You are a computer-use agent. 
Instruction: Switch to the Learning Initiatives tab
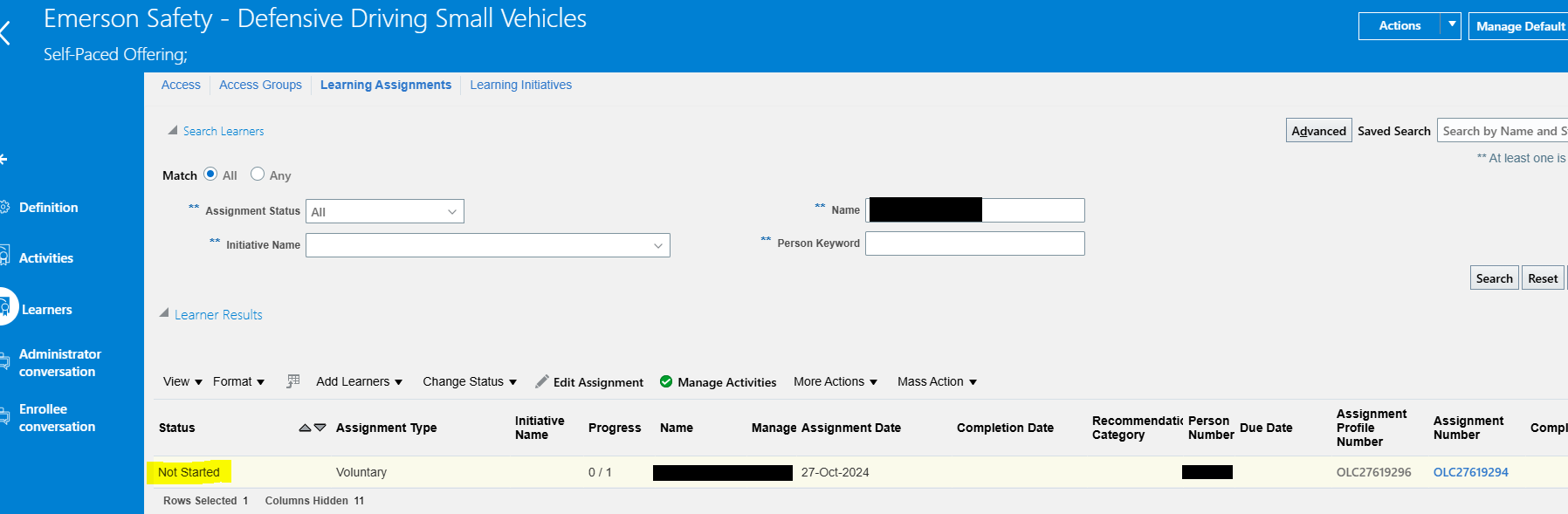click(521, 85)
